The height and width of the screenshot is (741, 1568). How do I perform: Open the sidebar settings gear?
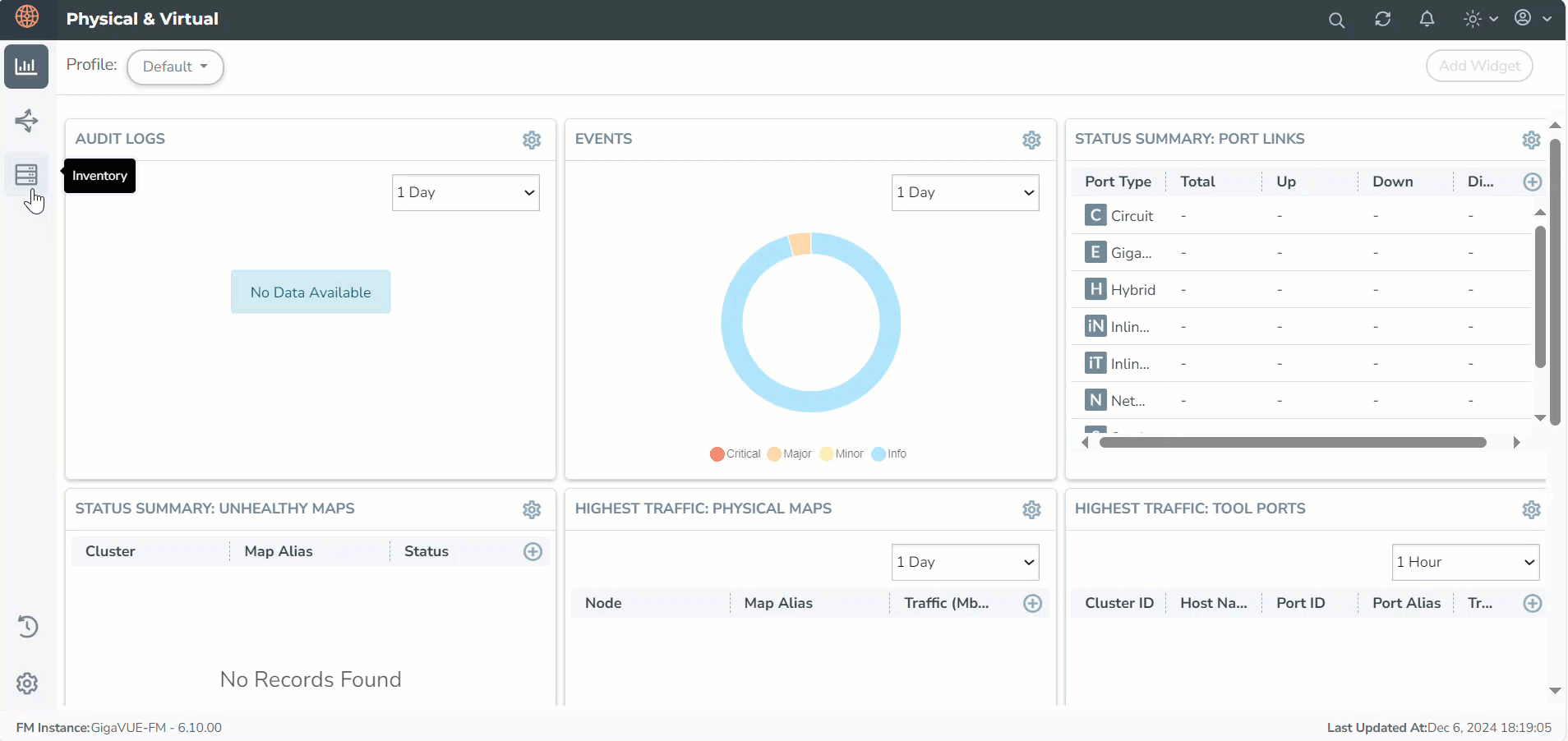tap(27, 683)
